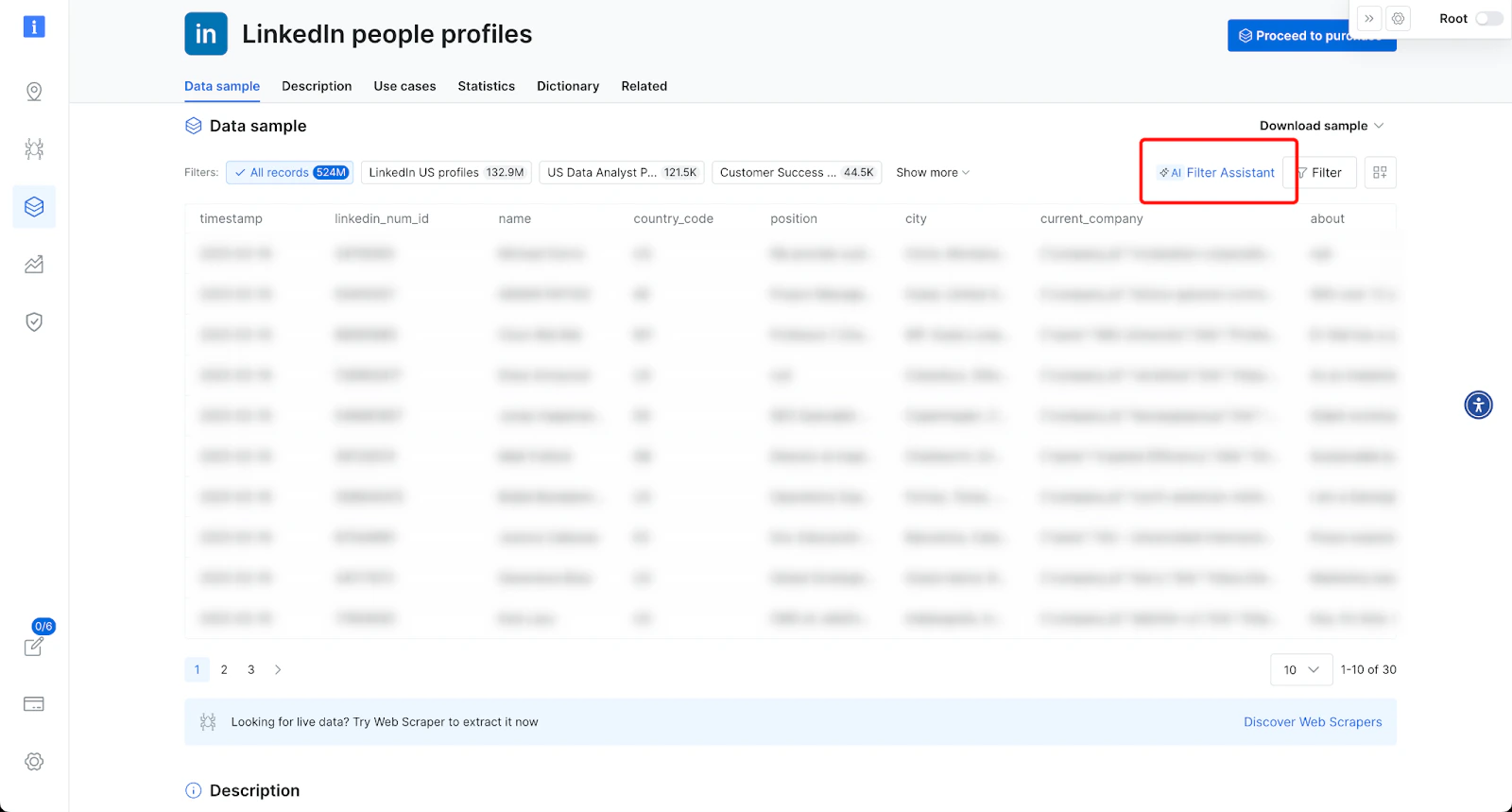Click the grid layout view icon

pyautogui.click(x=1380, y=172)
